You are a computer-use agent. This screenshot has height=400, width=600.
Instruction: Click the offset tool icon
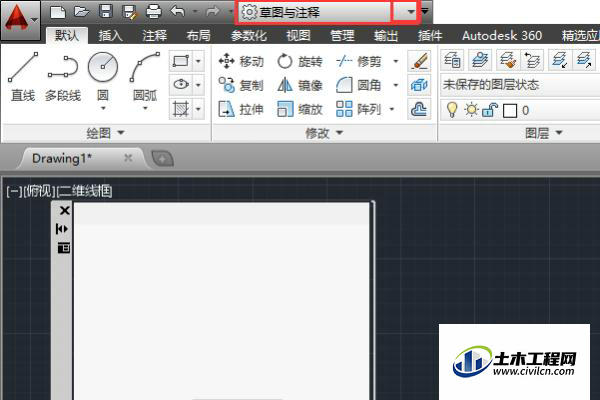(x=419, y=109)
